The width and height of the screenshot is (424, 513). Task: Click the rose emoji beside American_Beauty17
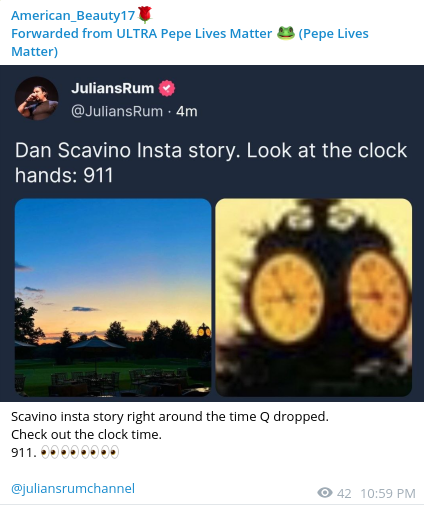145,15
